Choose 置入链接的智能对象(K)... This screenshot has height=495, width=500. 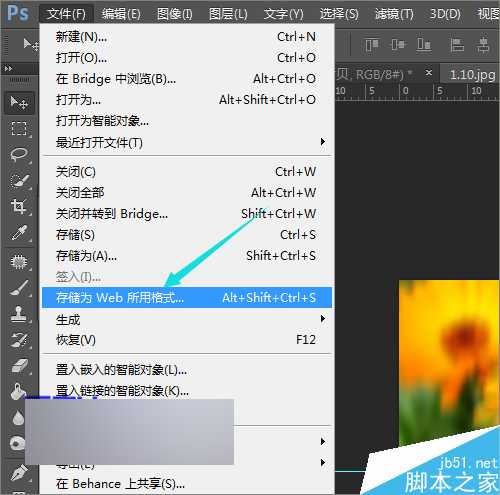[x=187, y=390]
